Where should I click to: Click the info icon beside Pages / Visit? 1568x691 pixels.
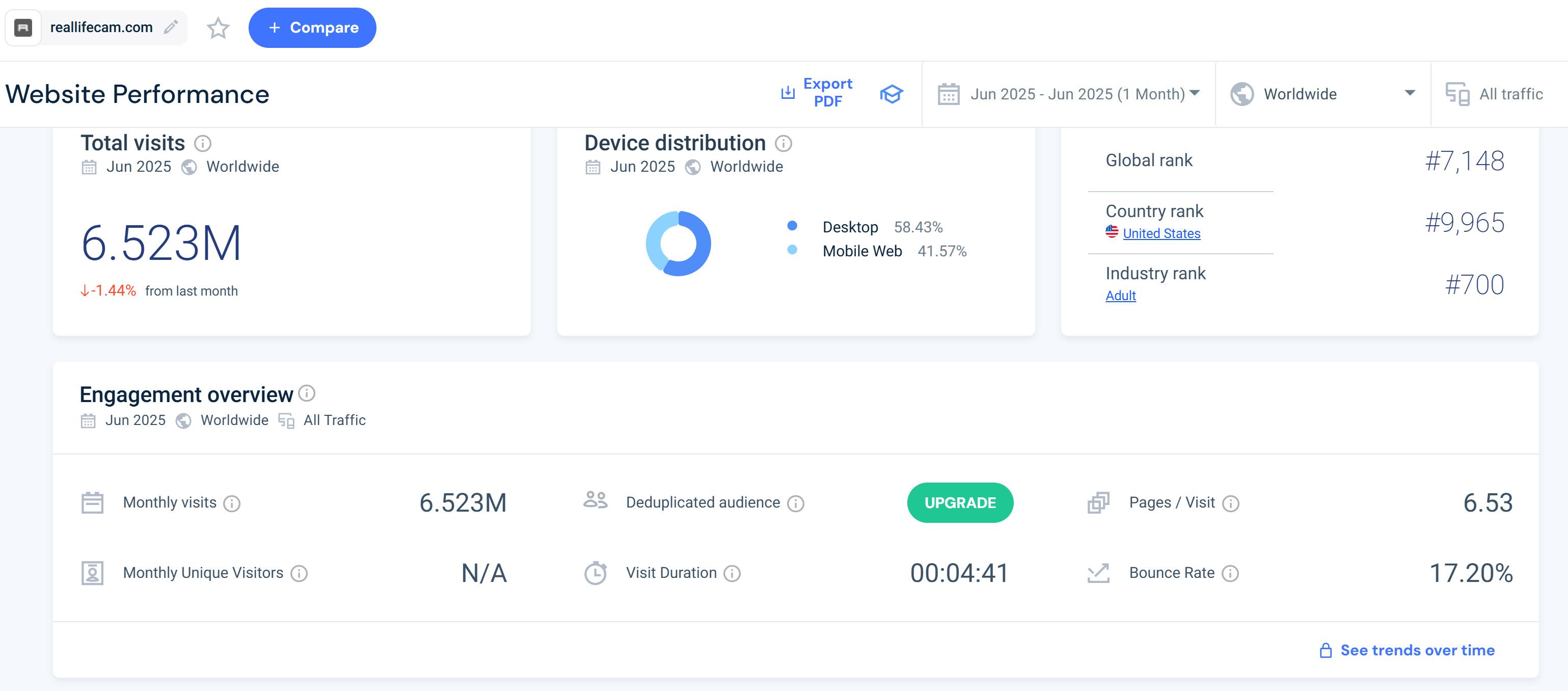click(x=1231, y=503)
